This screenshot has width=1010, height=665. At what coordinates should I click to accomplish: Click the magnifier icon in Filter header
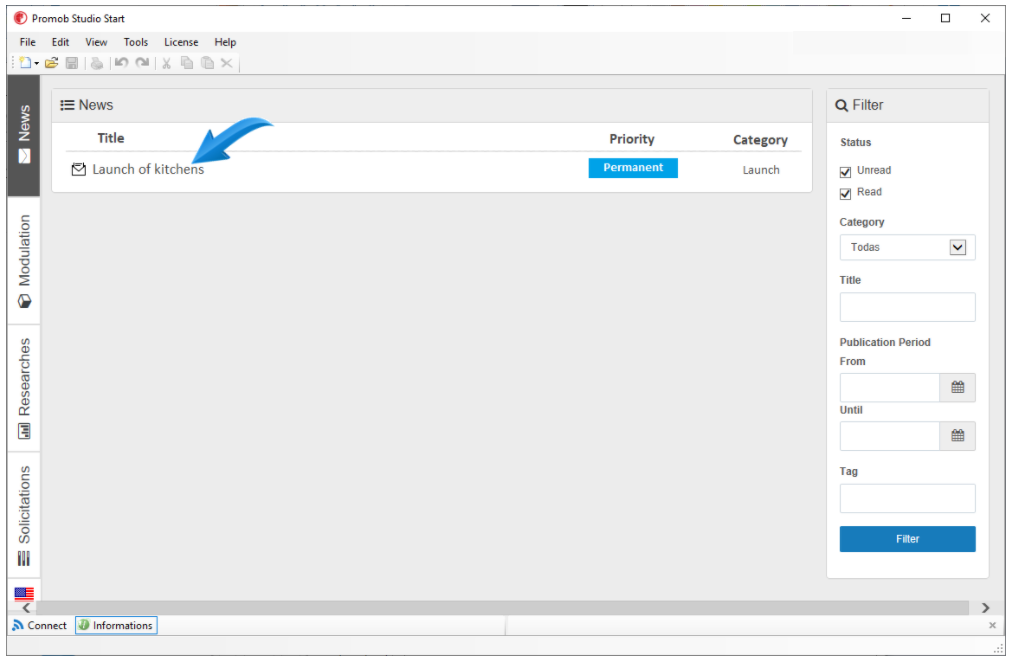click(x=841, y=105)
